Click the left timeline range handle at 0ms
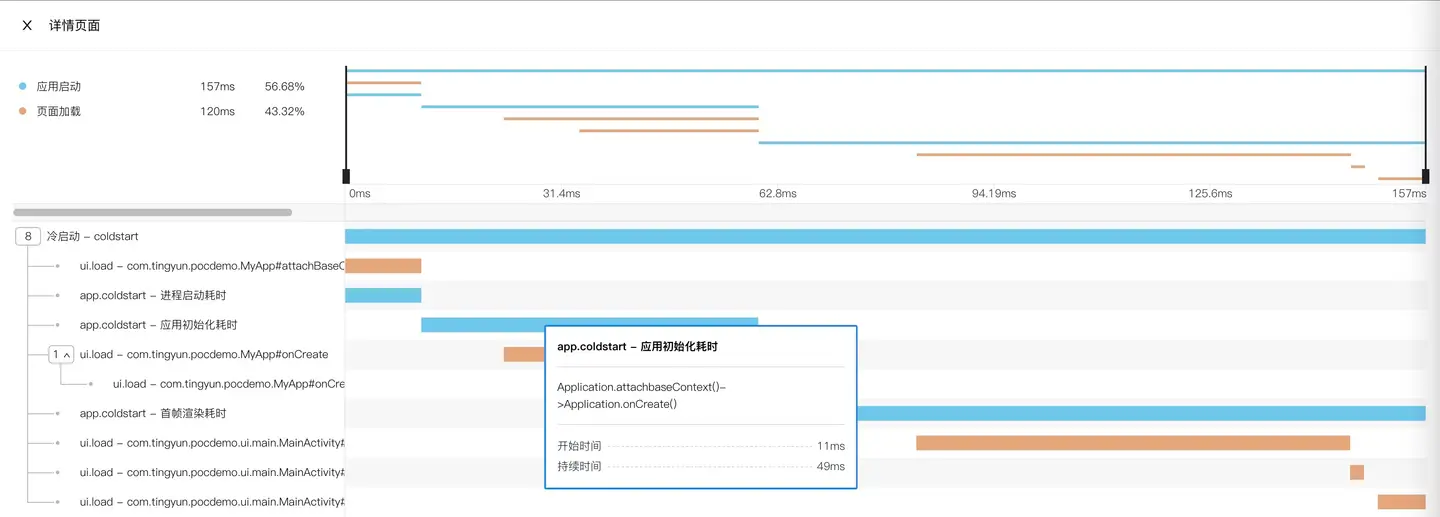The width and height of the screenshot is (1440, 517). click(x=346, y=176)
